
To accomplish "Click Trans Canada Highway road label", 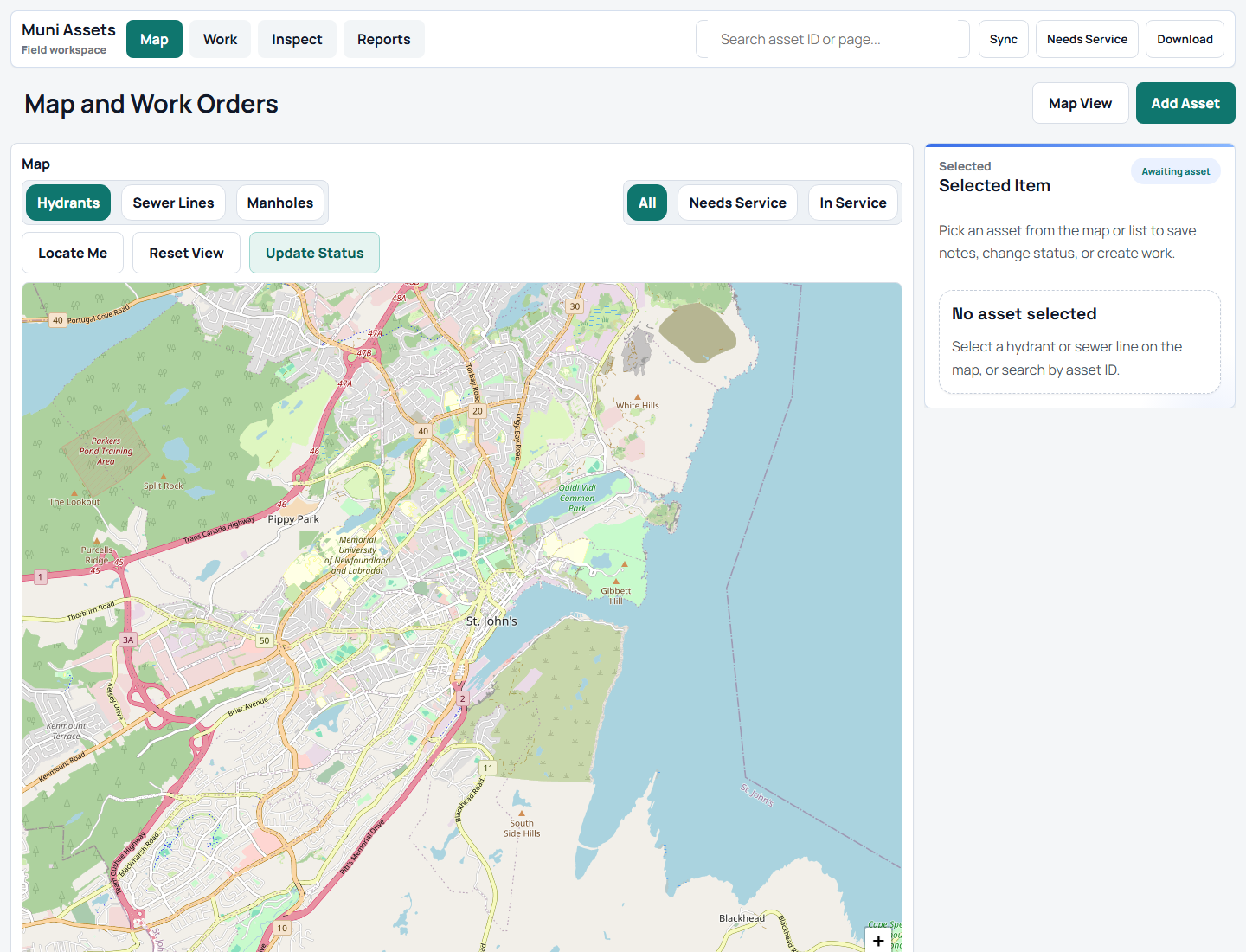I will (219, 530).
